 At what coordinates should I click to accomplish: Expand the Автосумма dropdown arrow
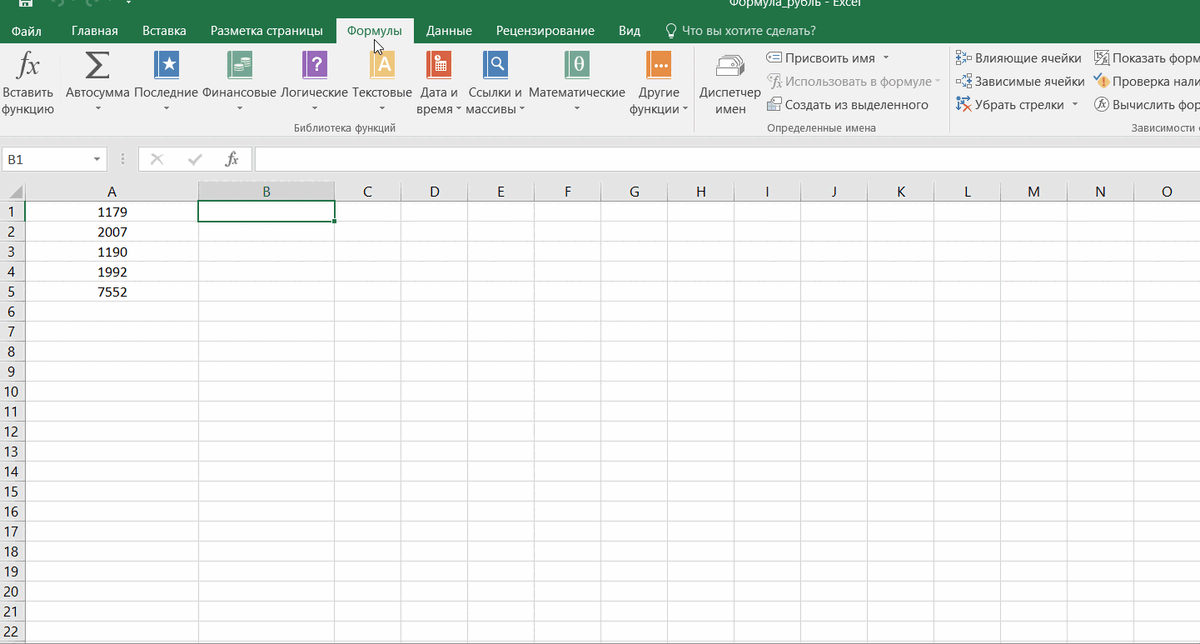(97, 109)
